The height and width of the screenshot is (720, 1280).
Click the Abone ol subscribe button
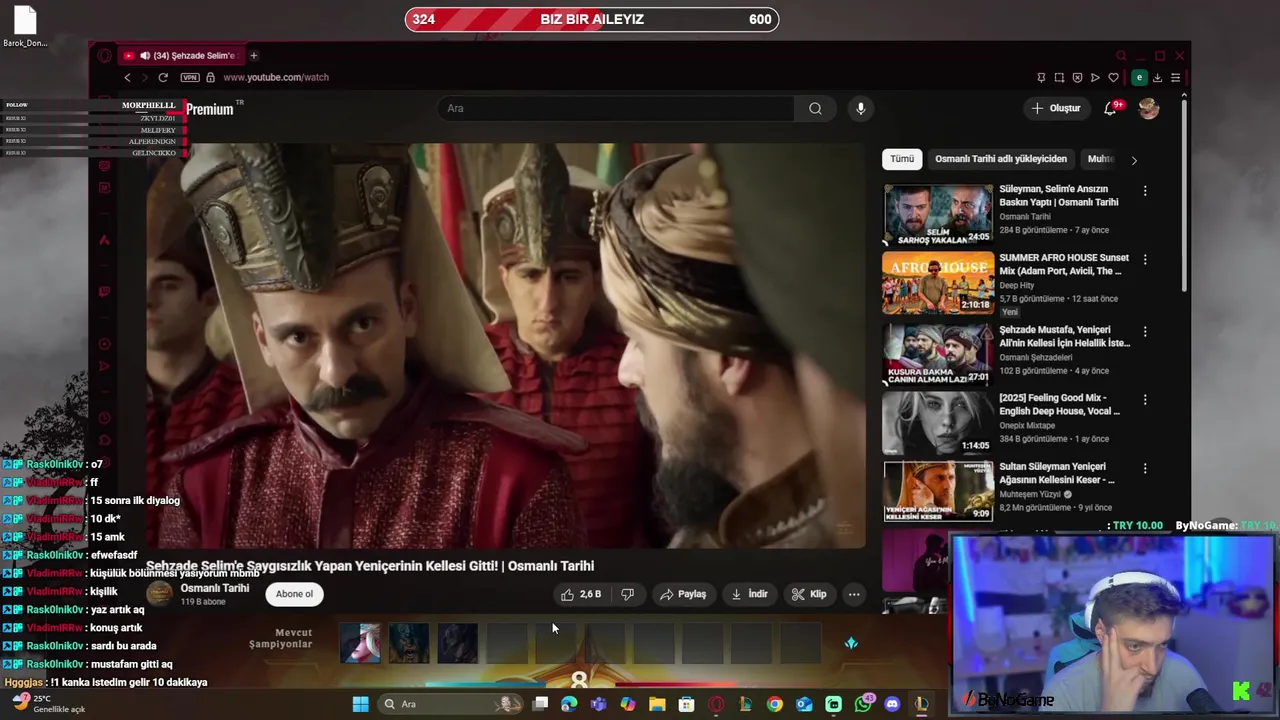tap(294, 594)
